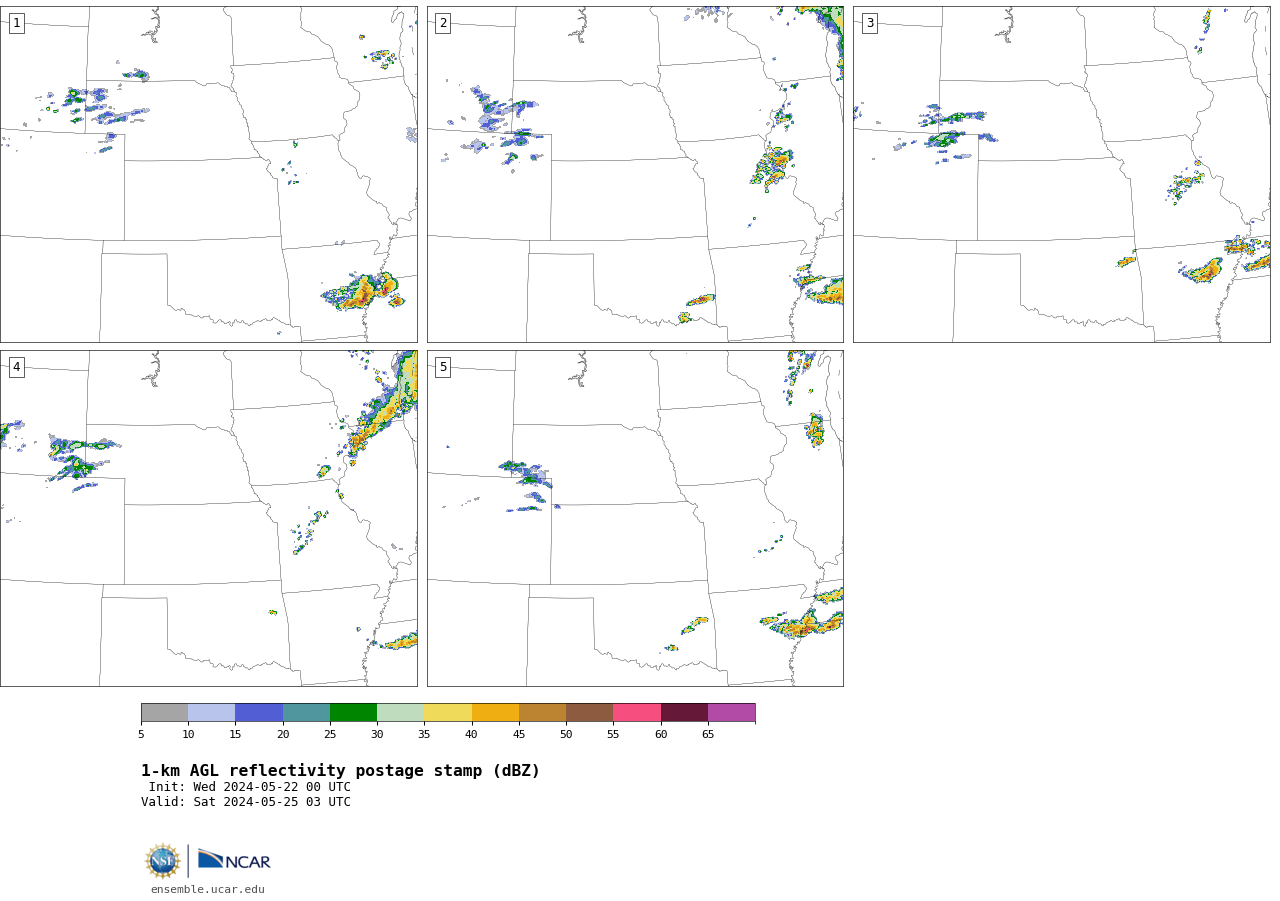Open ensemble member 2 reflectivity panel
This screenshot has height=901, width=1280.
point(635,174)
